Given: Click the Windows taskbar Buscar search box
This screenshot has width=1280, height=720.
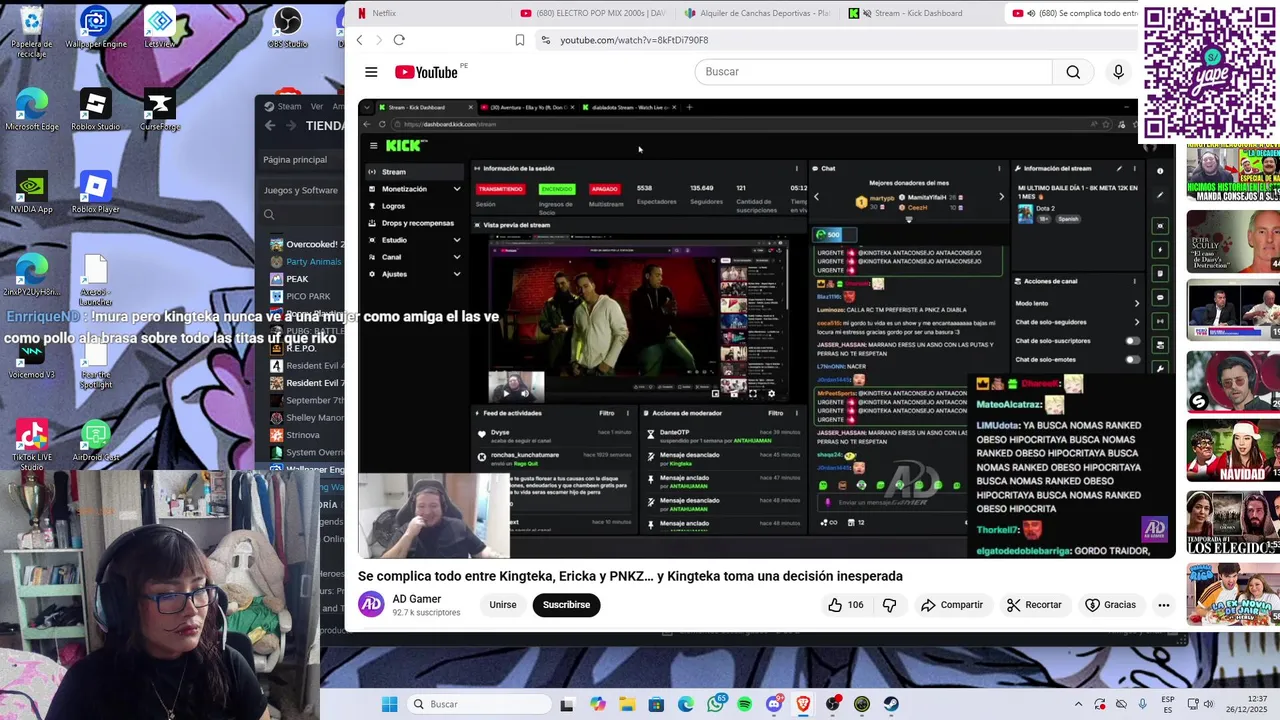Looking at the screenshot, I should tap(479, 704).
